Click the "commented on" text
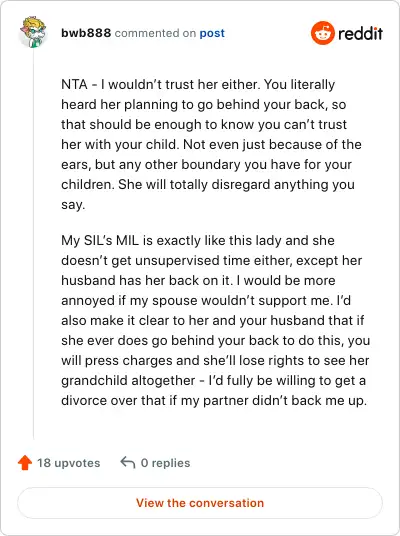The height and width of the screenshot is (536, 400). 155,33
